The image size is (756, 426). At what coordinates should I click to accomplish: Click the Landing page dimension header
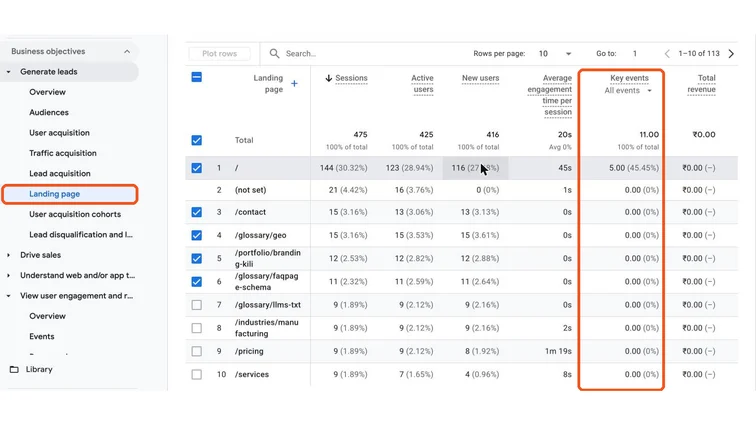click(x=268, y=84)
